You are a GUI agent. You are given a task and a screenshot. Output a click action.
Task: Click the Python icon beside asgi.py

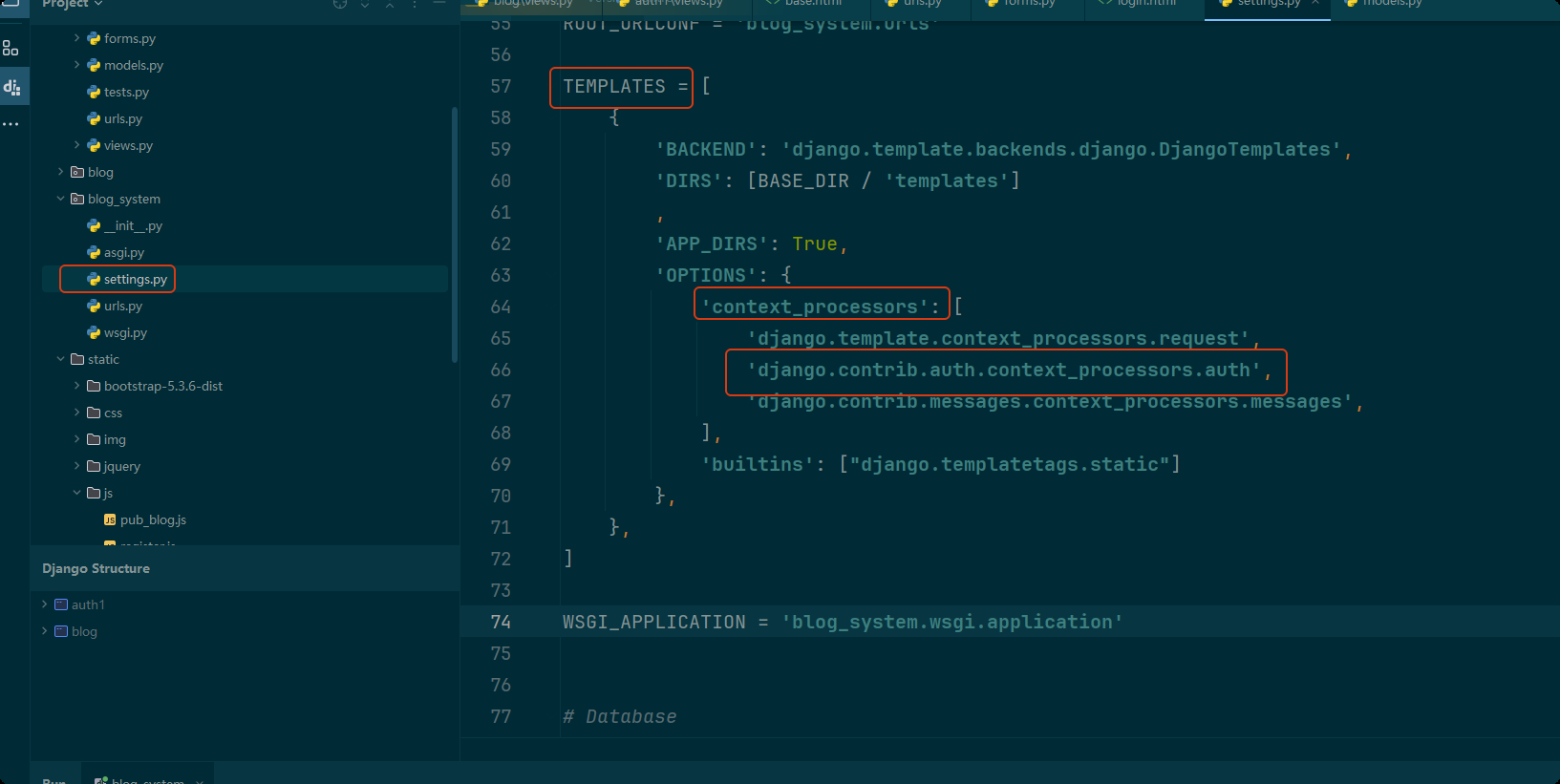pyautogui.click(x=94, y=252)
